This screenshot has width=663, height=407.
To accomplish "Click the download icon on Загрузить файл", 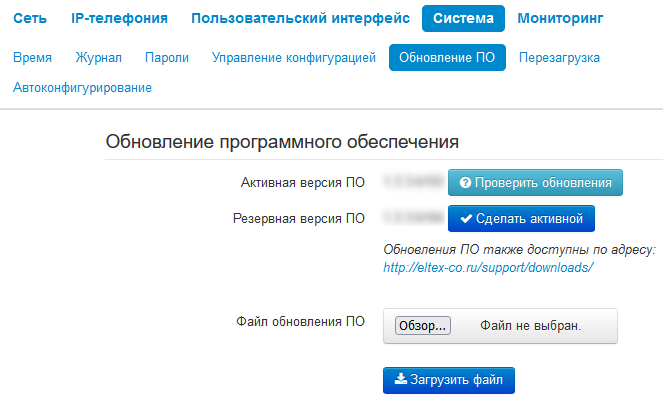I will 401,380.
